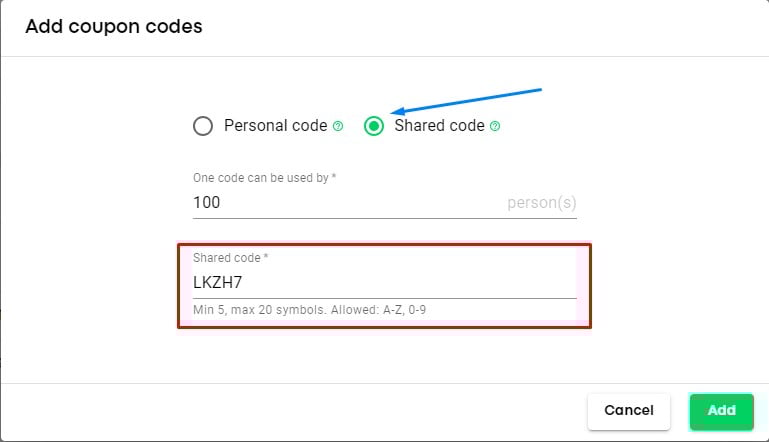Focus the usage limit field showing 100
The width and height of the screenshot is (769, 442).
(340, 203)
